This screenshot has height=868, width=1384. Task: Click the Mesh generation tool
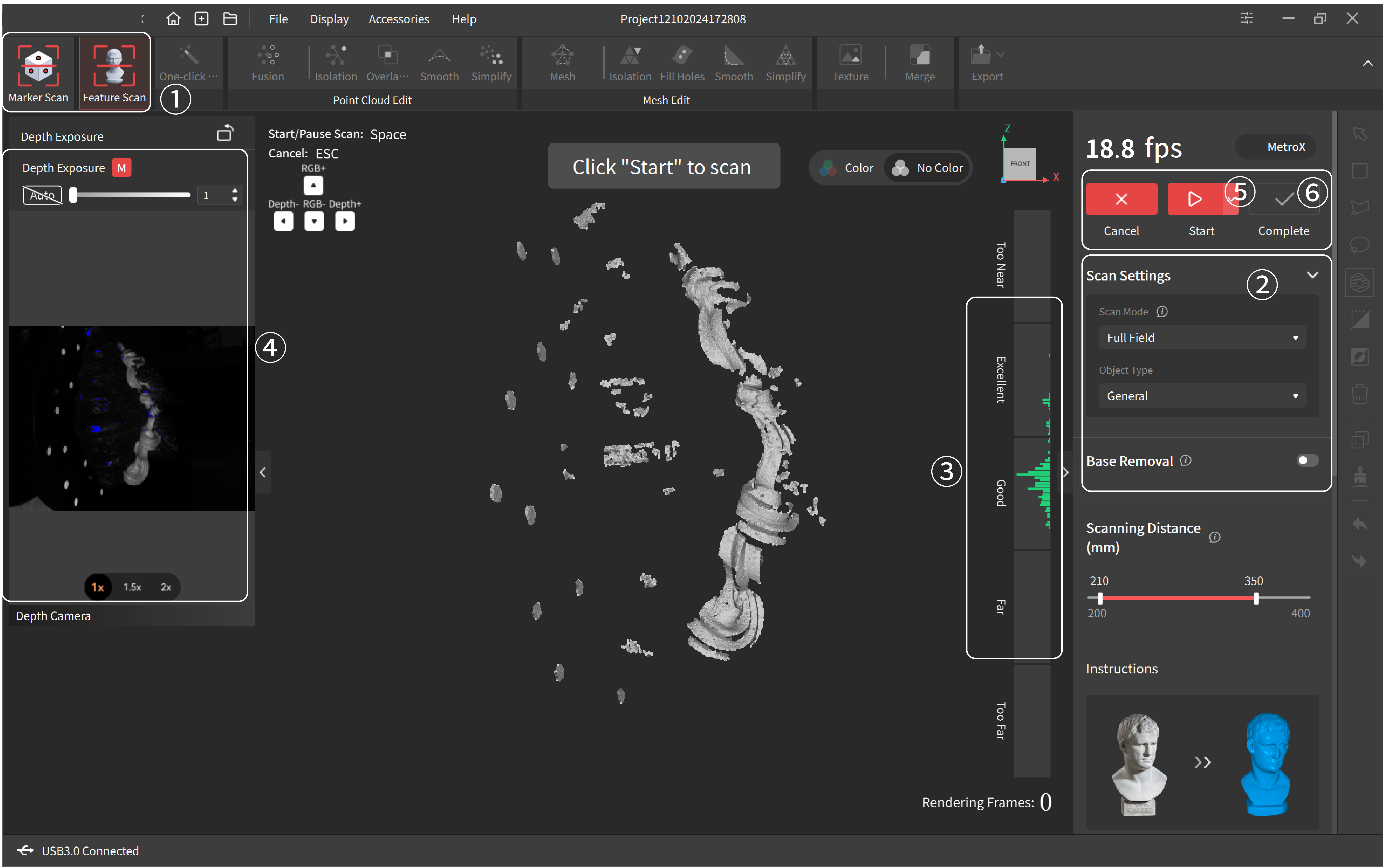click(562, 63)
